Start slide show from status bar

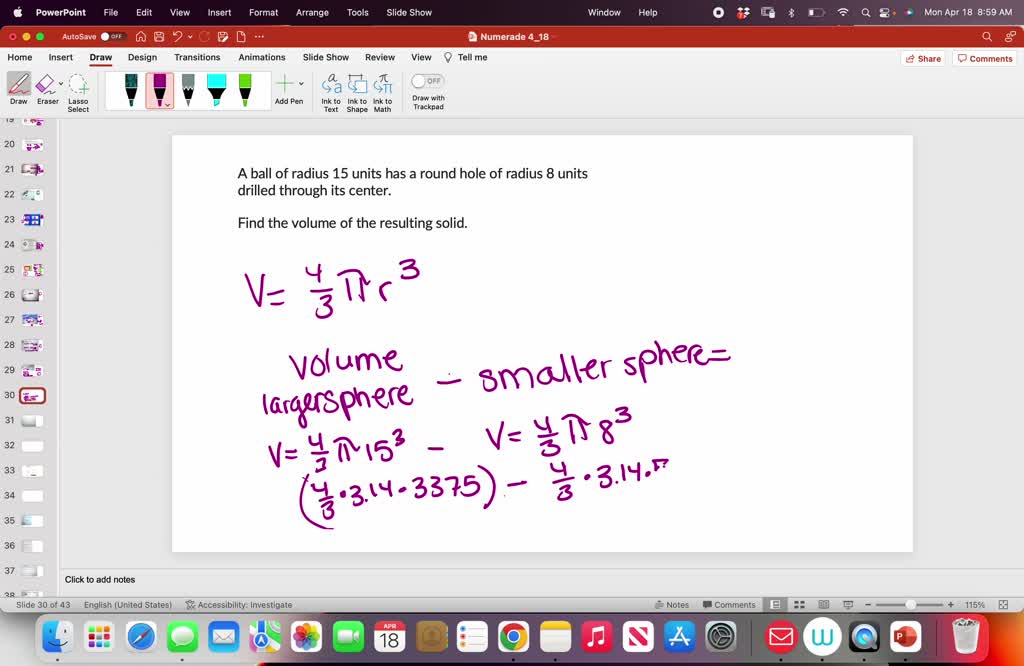[848, 605]
